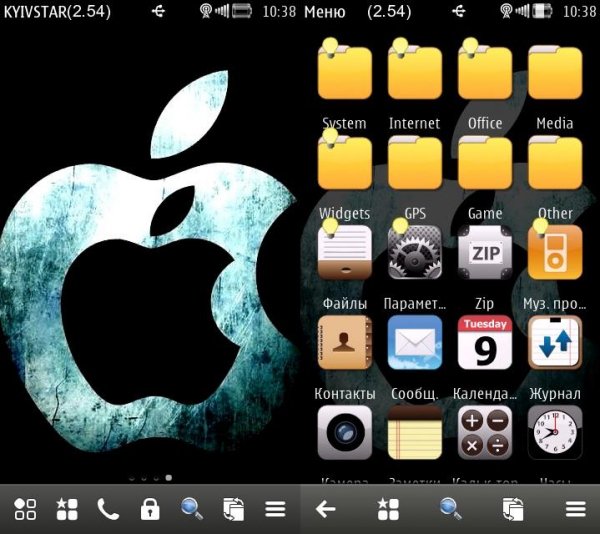Screen dimensions: 600x534
Task: Select the active homescreen page dot
Action: (168, 477)
